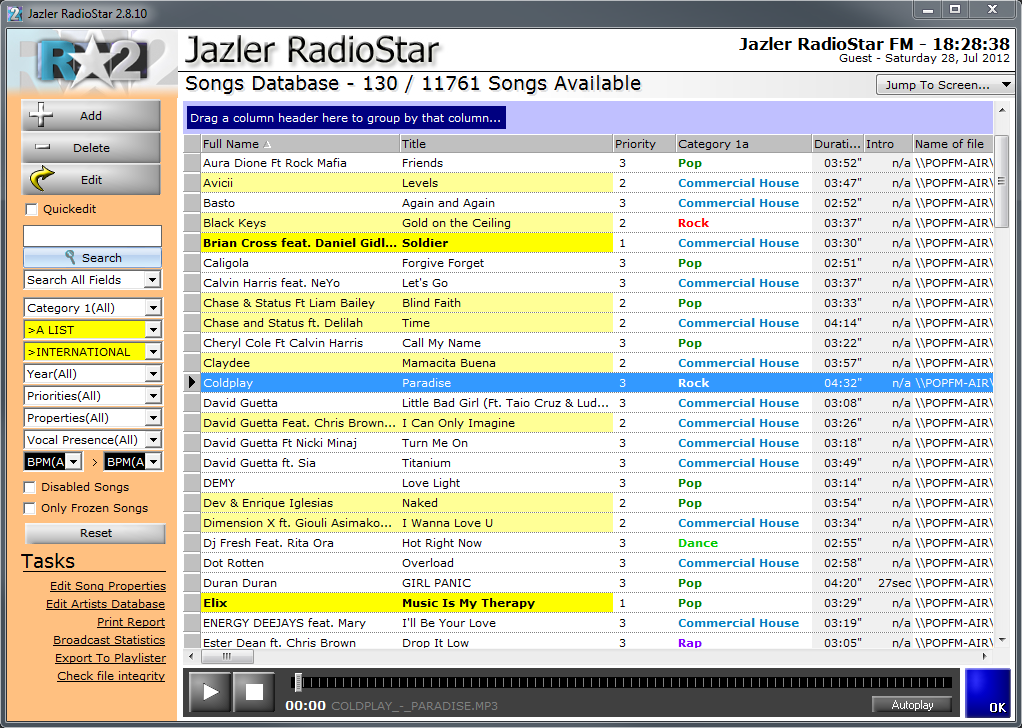This screenshot has height=728, width=1022.
Task: Sort by the Duration column header
Action: point(838,144)
